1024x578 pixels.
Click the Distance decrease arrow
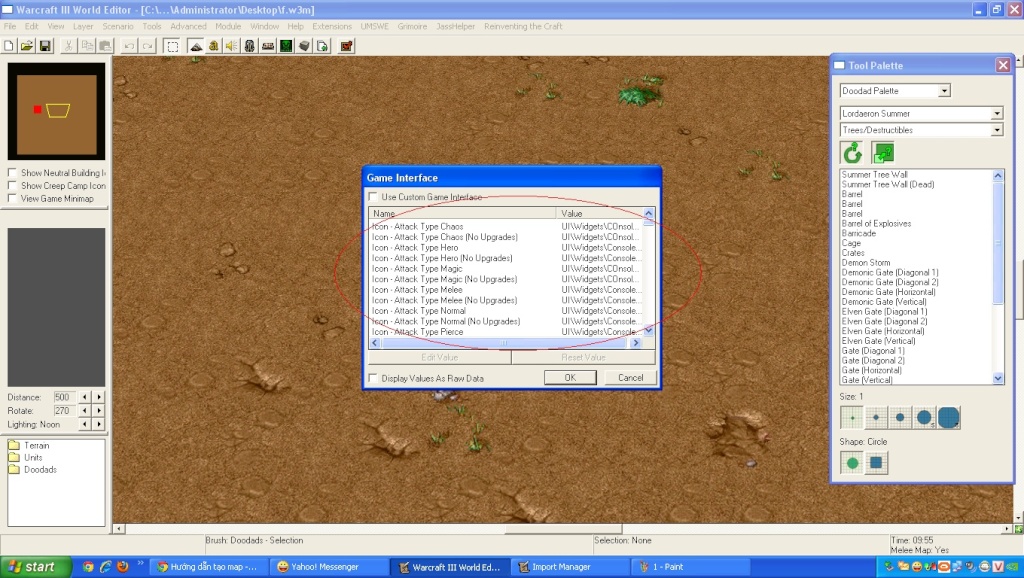pos(84,397)
